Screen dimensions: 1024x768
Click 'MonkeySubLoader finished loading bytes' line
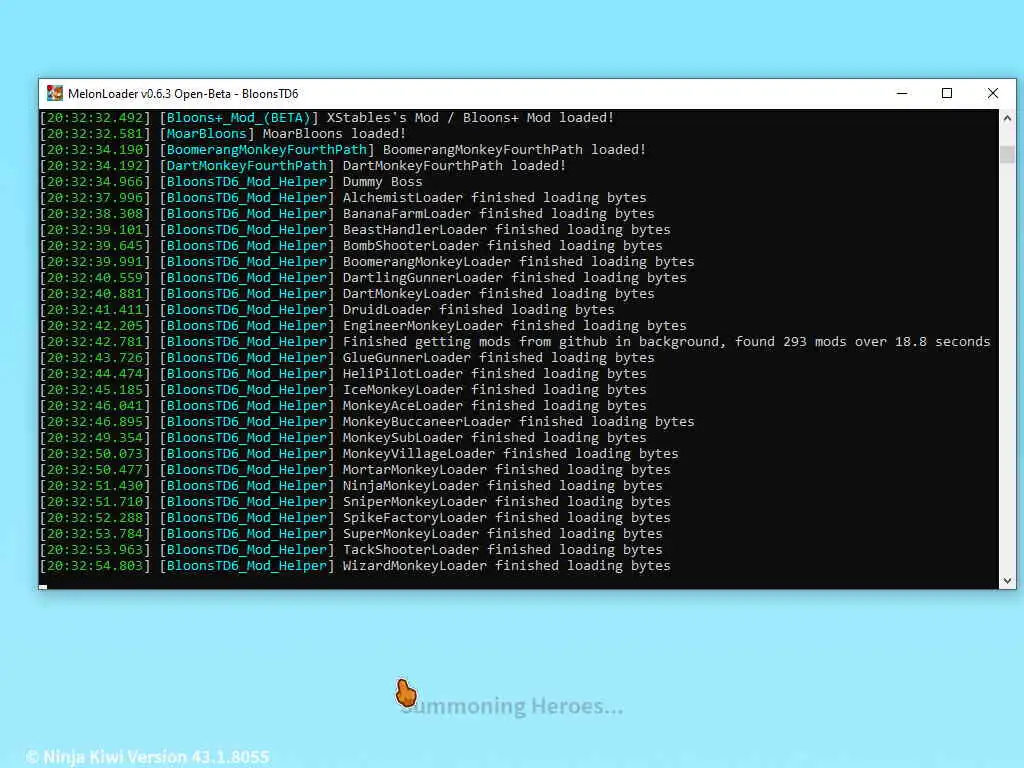(x=494, y=438)
